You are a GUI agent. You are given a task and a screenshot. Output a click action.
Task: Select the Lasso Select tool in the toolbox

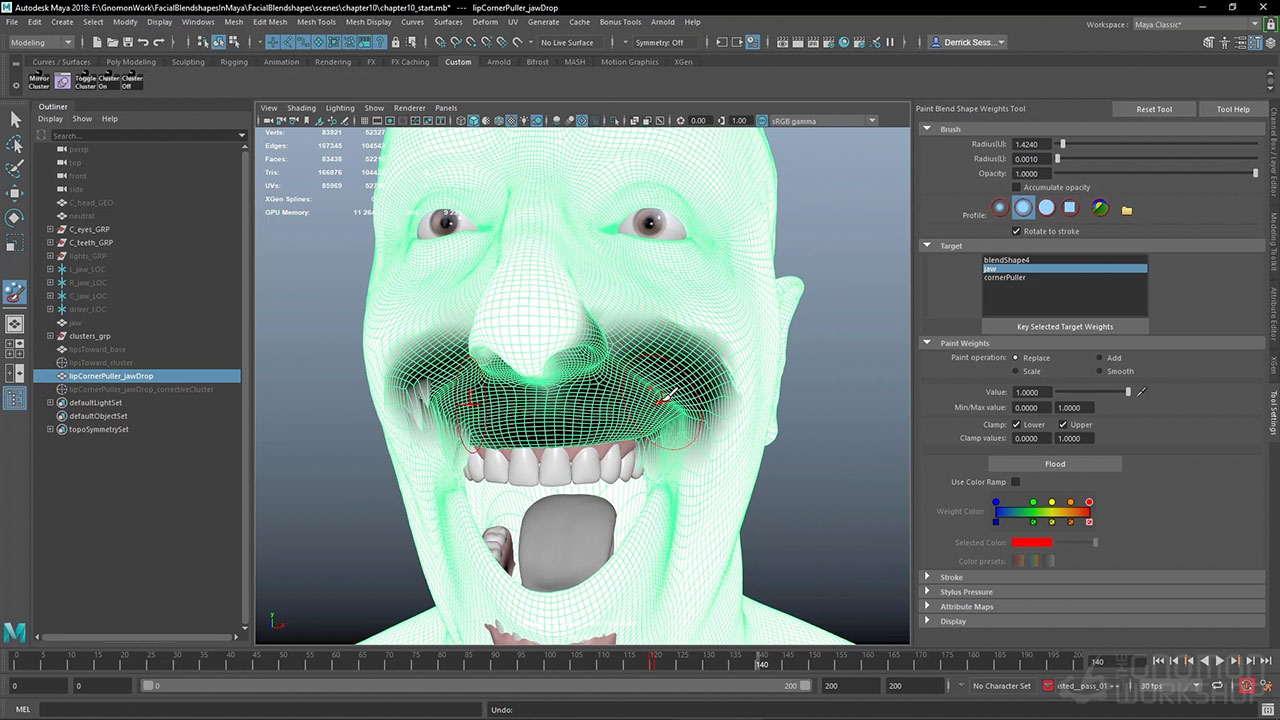[15, 144]
